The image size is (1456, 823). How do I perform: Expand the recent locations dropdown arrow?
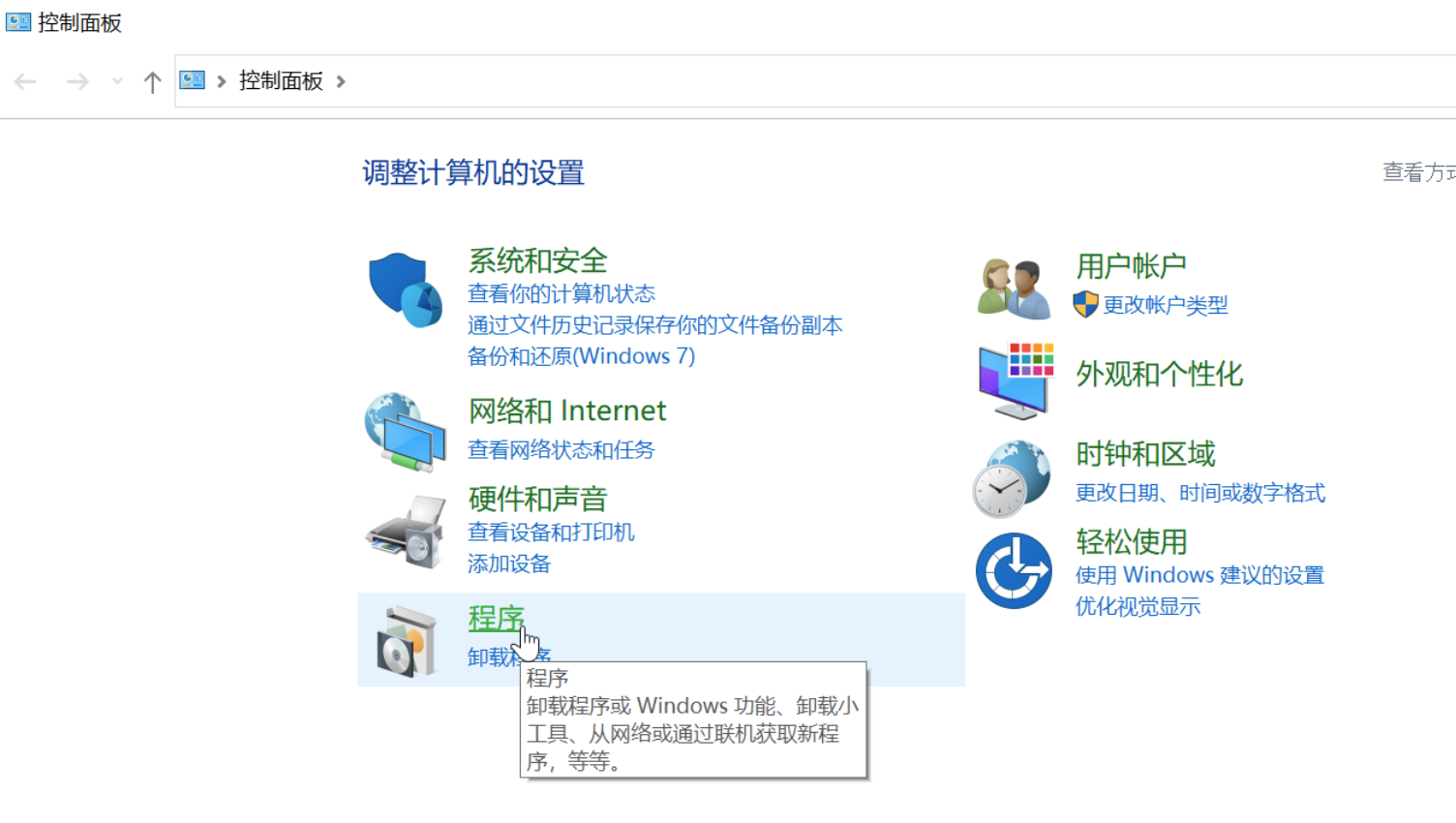click(117, 82)
